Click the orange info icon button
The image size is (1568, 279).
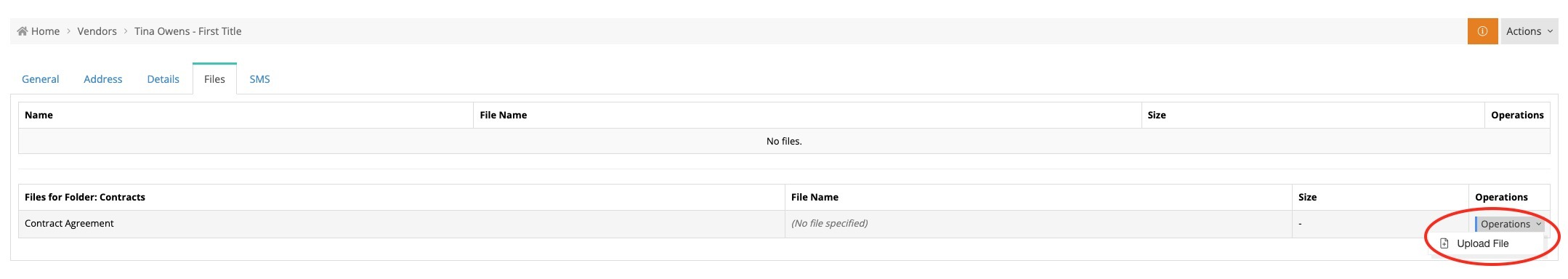coord(1482,31)
